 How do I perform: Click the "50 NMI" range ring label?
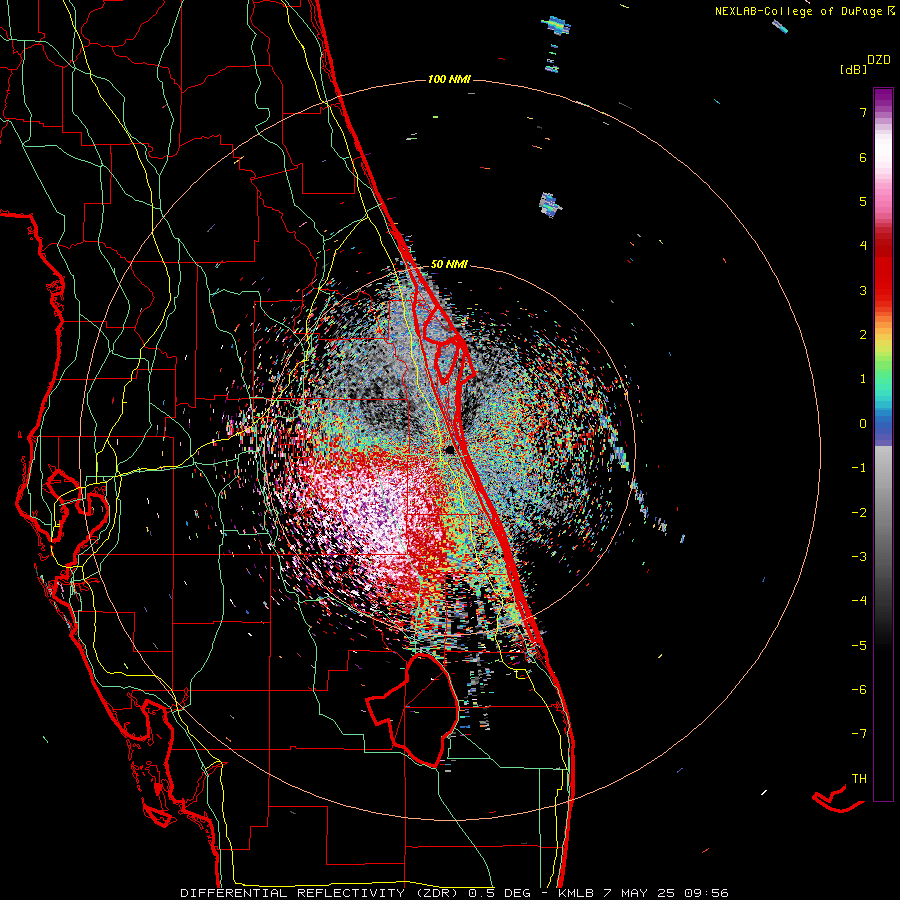[x=449, y=265]
